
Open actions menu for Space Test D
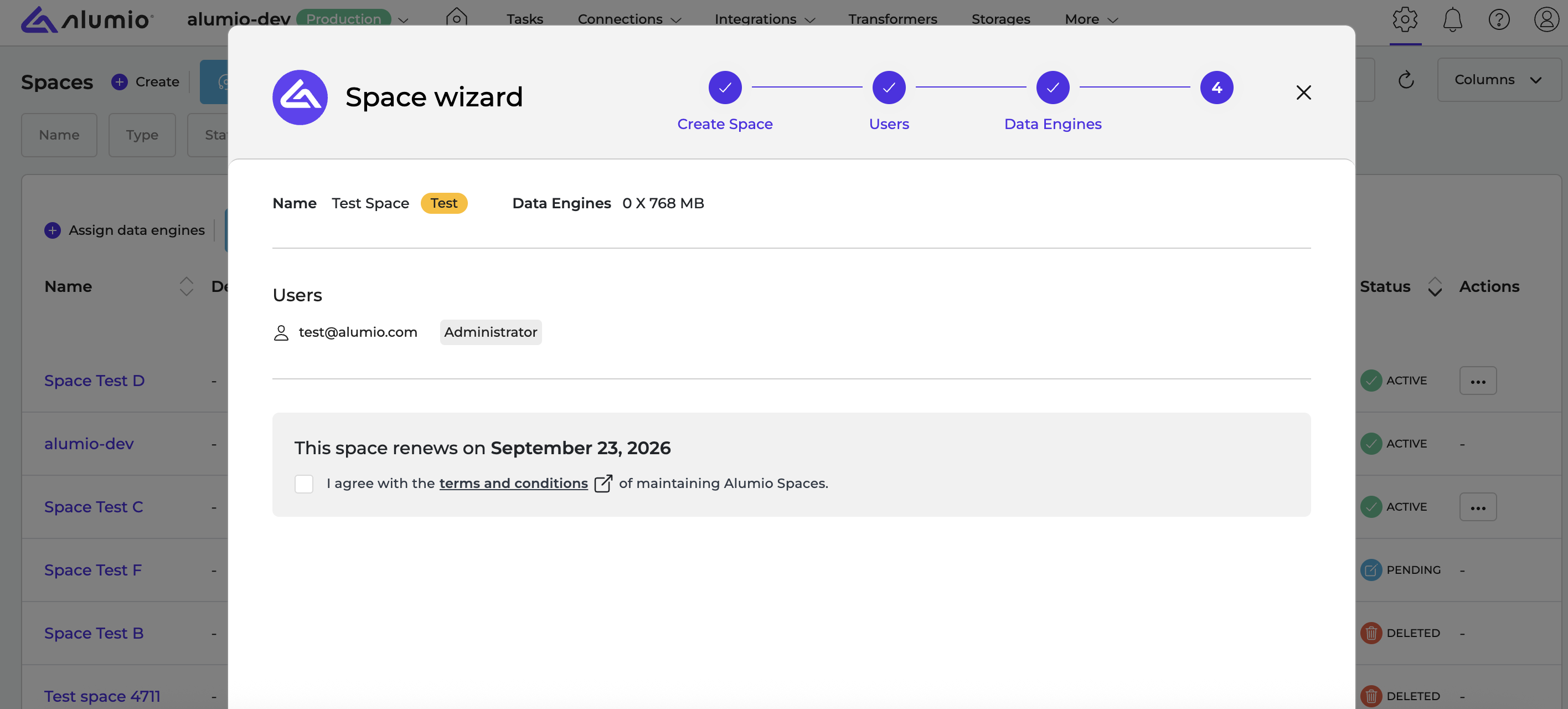tap(1477, 381)
